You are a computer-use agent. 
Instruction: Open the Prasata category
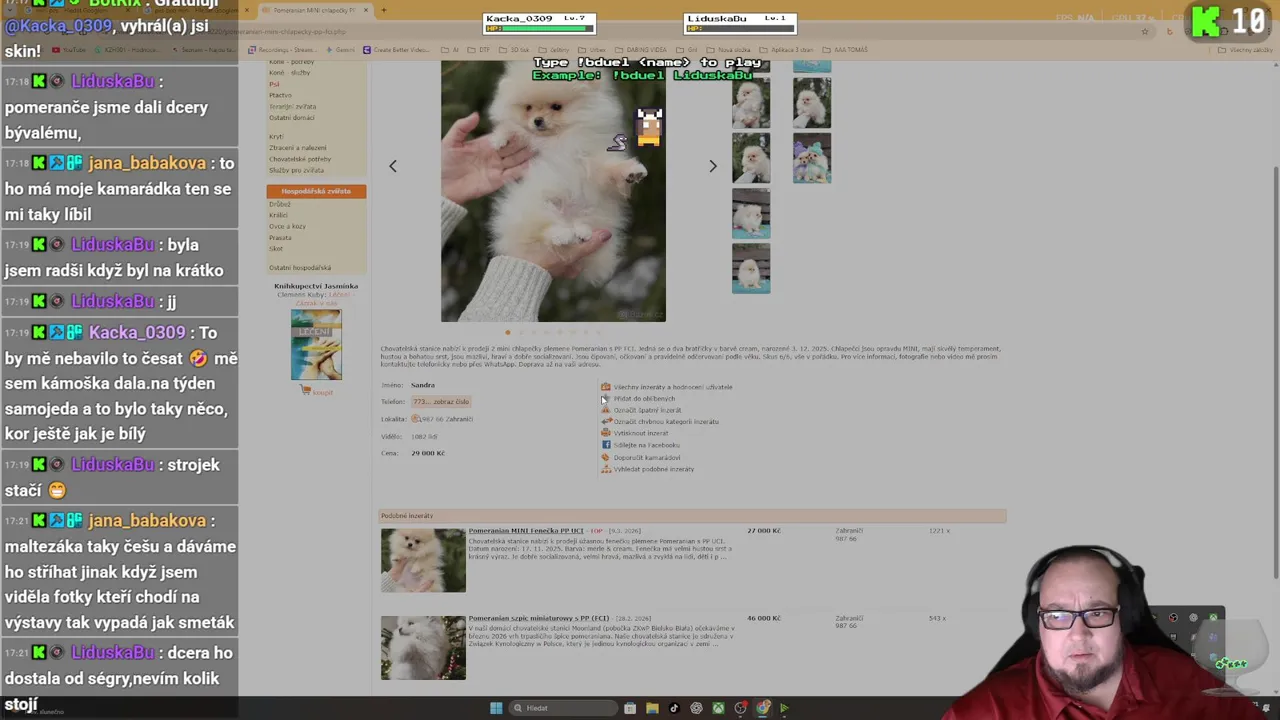tap(280, 237)
